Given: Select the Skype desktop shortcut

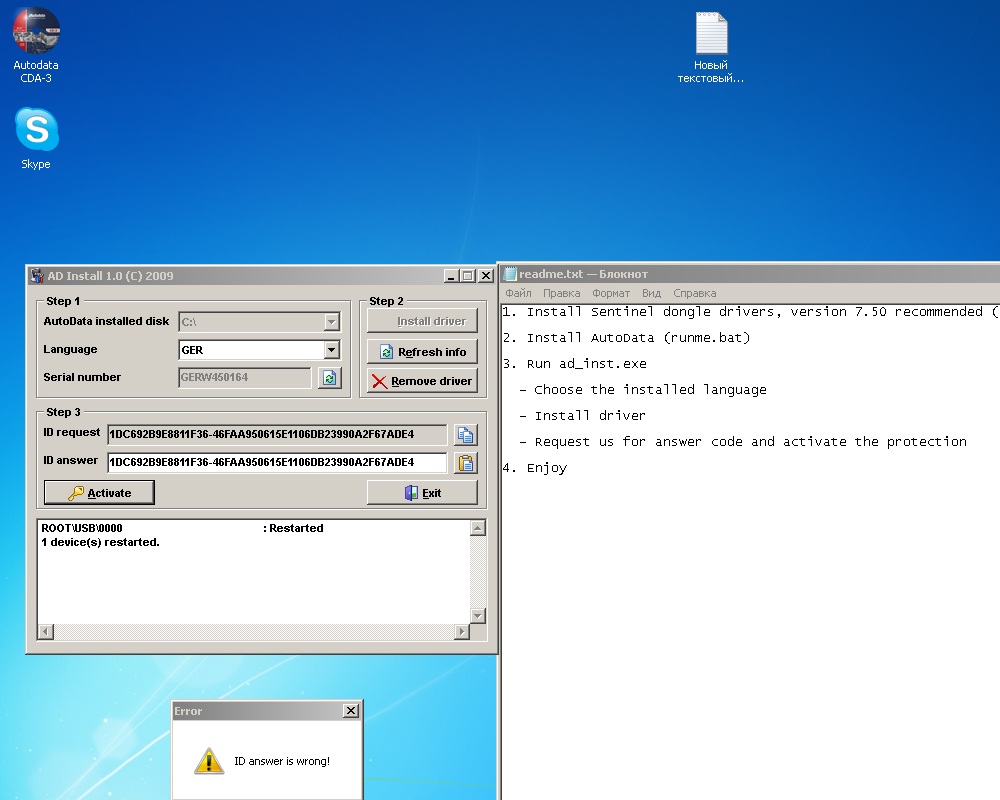Looking at the screenshot, I should 36,138.
